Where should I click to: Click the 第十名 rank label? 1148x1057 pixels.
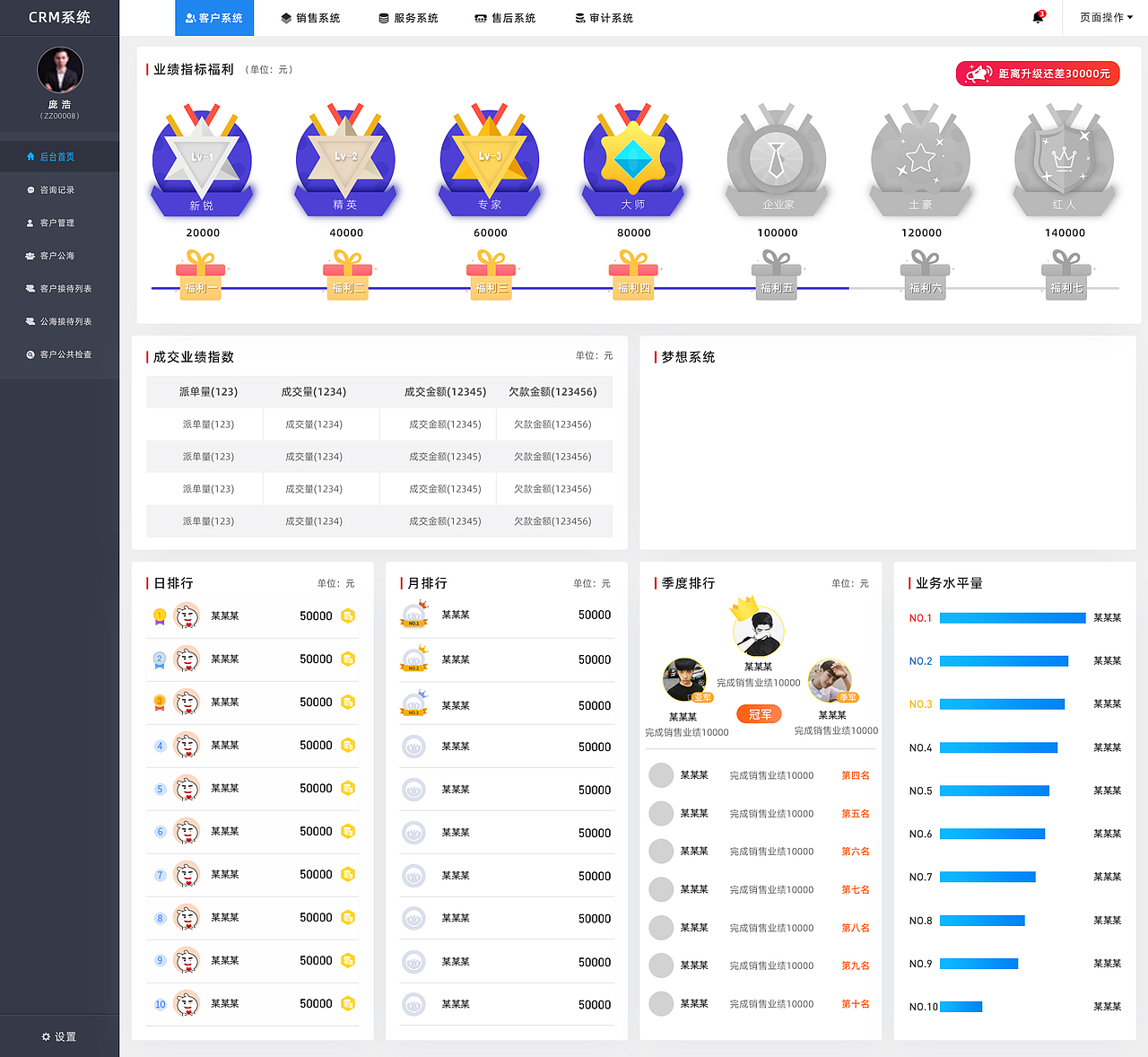click(856, 1004)
